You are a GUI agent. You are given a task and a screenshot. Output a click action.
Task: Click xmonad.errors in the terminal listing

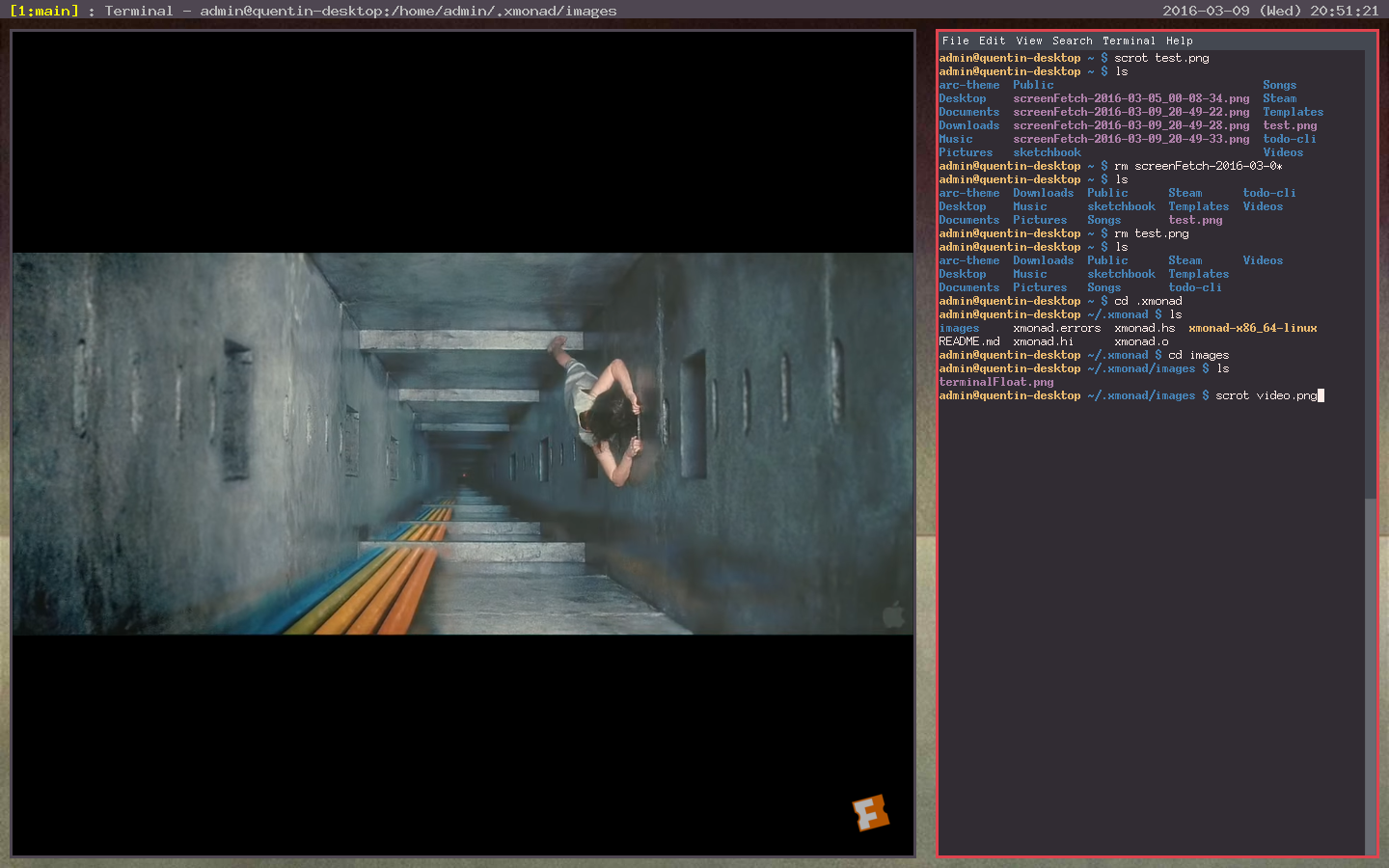coord(1056,328)
